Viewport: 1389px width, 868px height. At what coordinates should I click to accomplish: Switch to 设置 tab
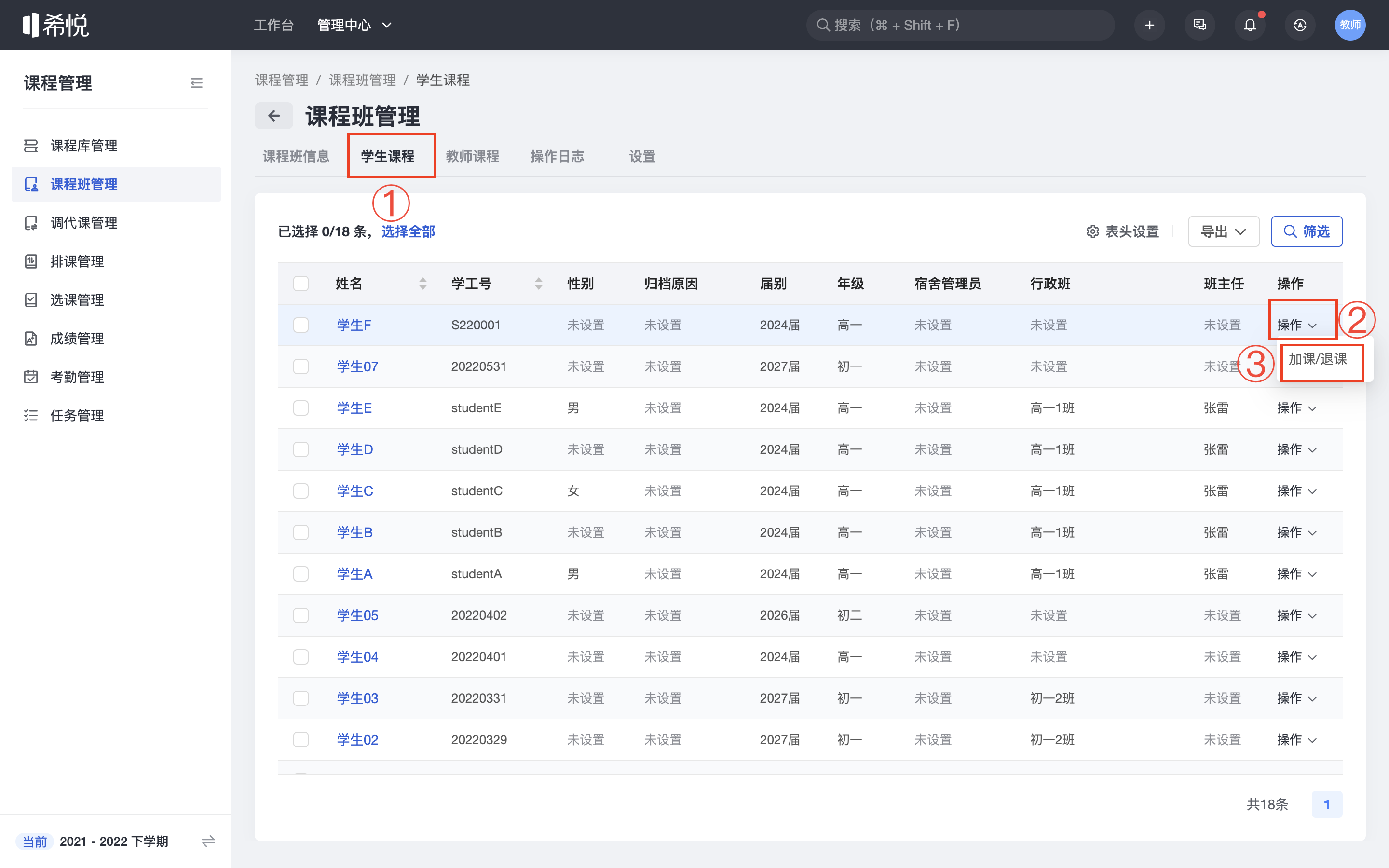[x=642, y=156]
